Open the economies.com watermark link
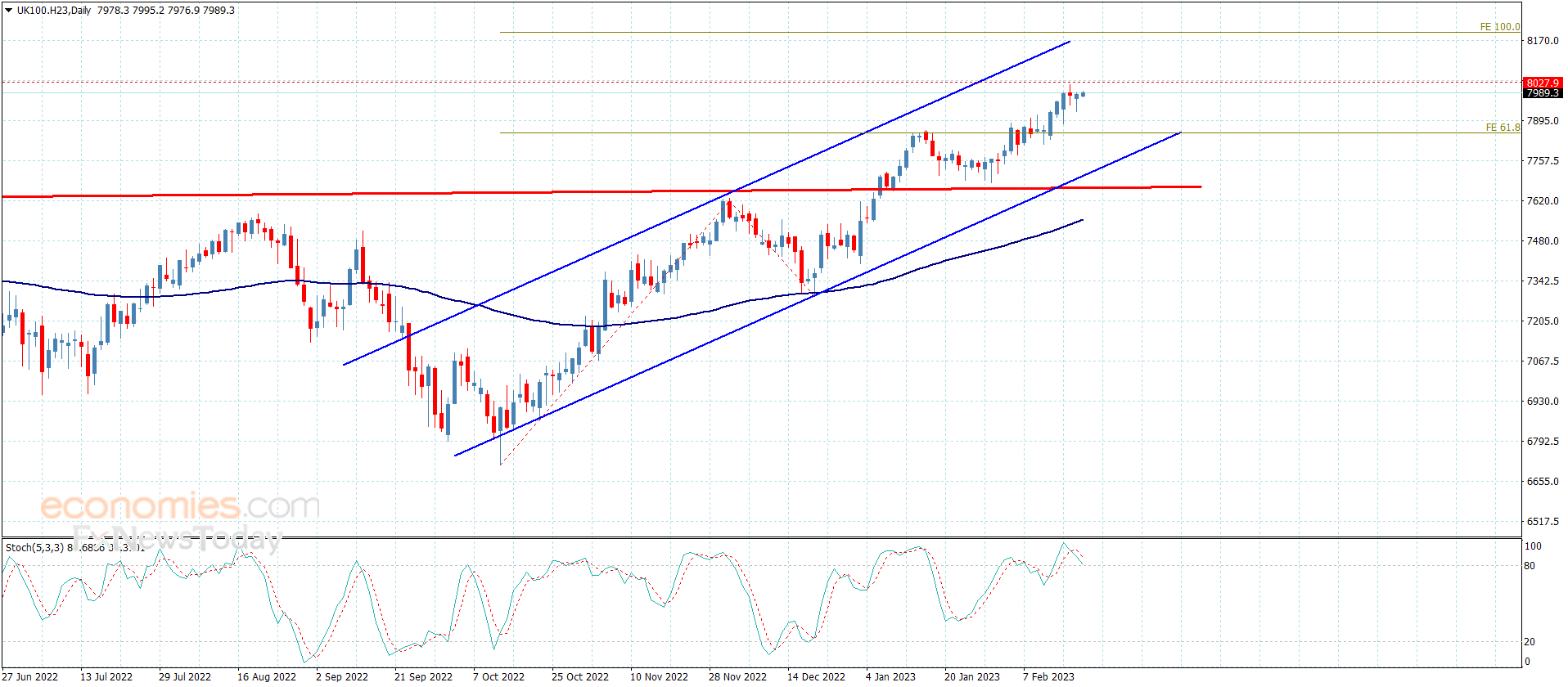This screenshot has width=1568, height=687. [x=180, y=506]
